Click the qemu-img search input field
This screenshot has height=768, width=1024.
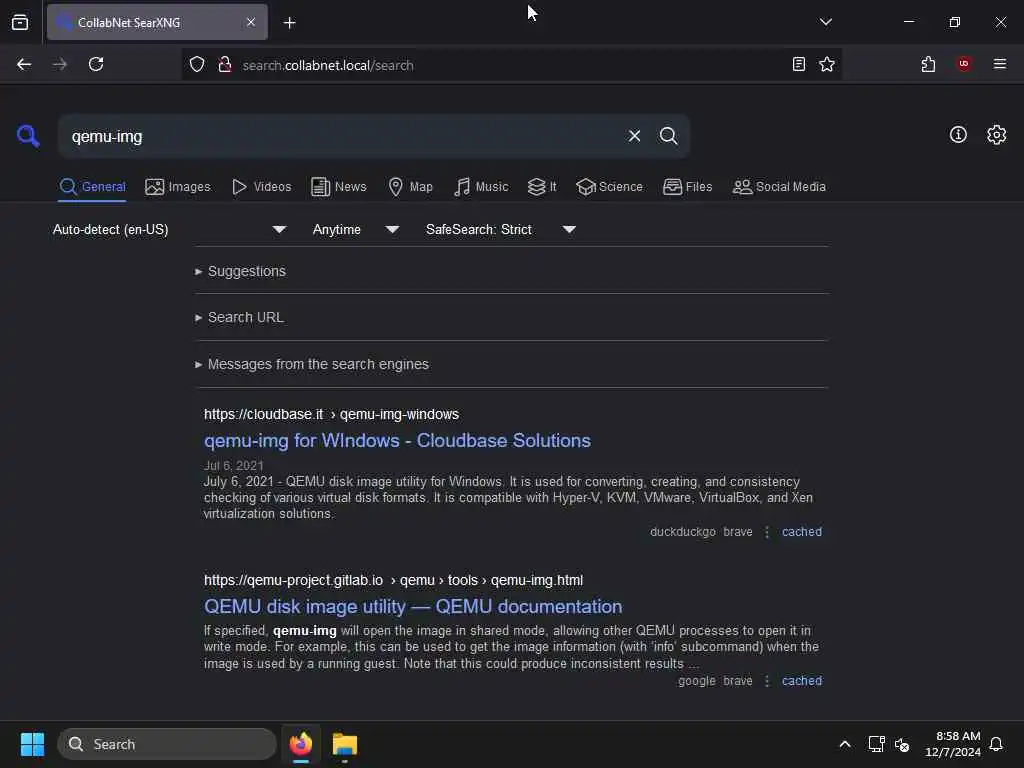pyautogui.click(x=340, y=136)
